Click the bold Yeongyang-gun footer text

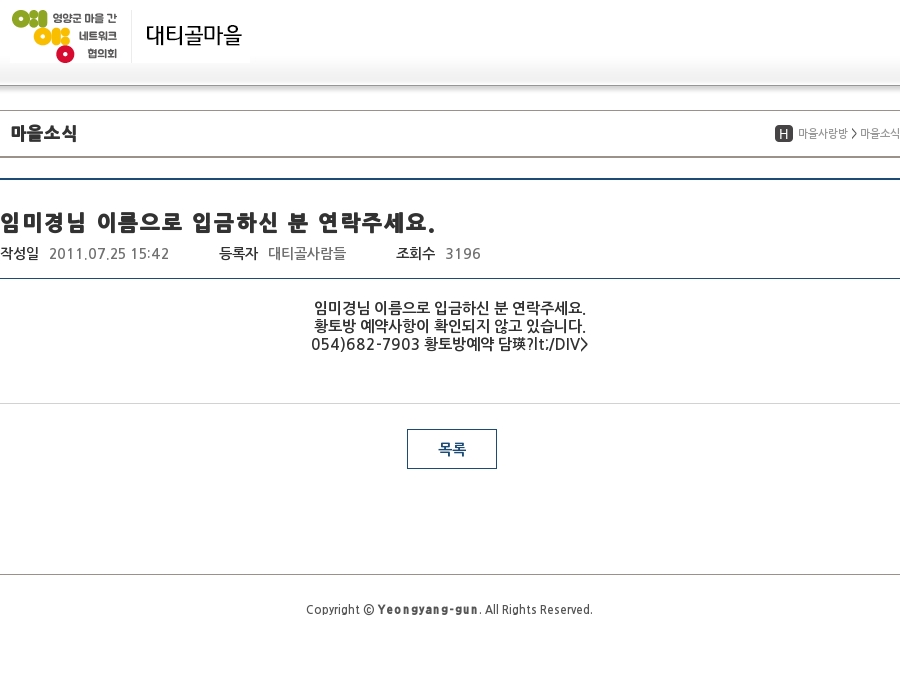click(x=428, y=610)
